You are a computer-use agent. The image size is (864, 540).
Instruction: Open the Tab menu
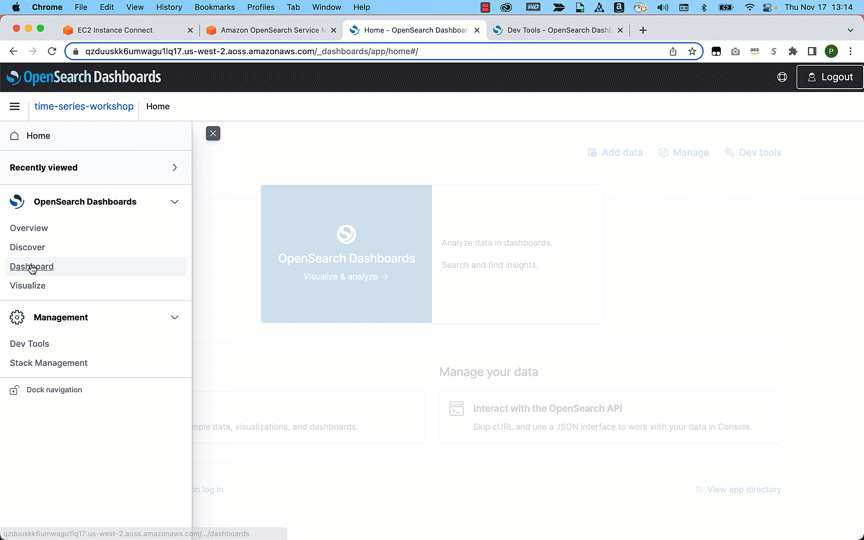(293, 7)
